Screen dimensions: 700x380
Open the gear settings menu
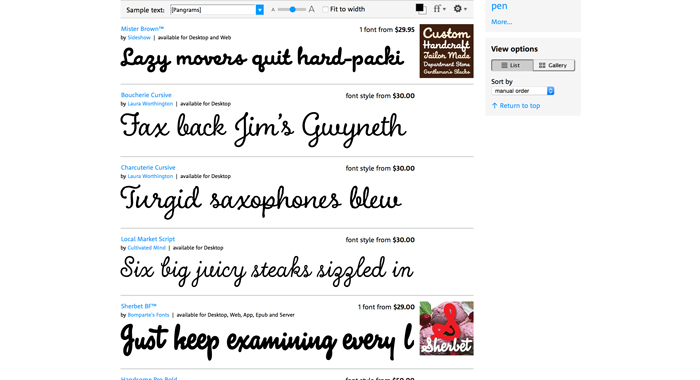click(460, 9)
